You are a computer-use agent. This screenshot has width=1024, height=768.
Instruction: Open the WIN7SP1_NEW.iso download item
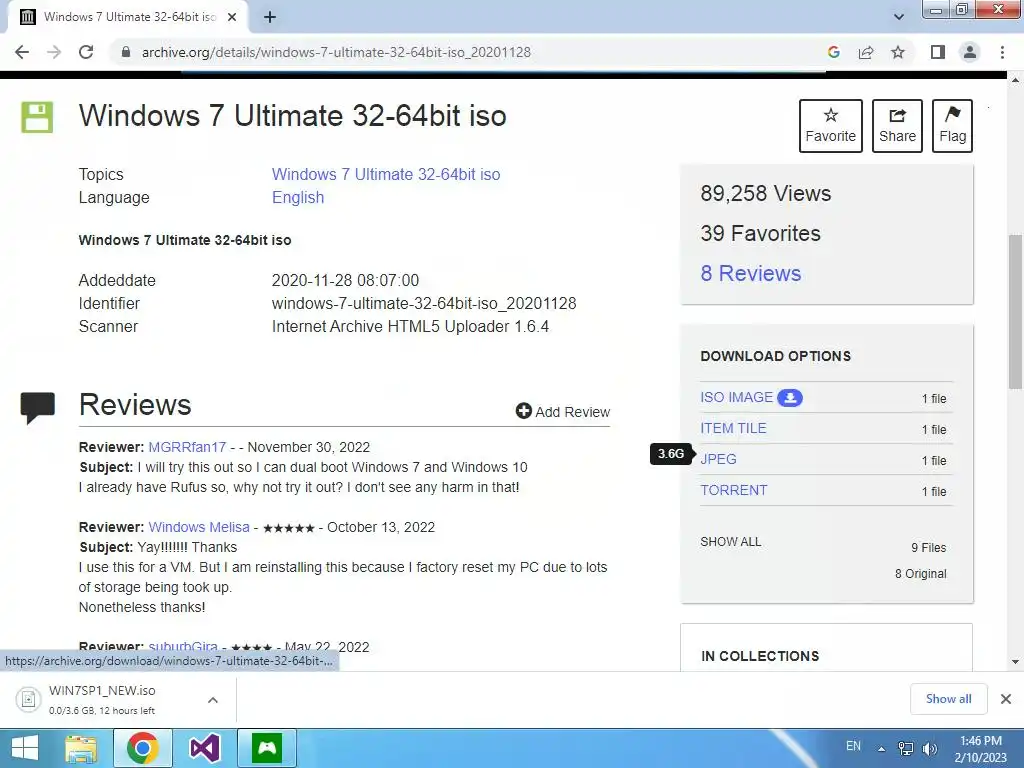coord(102,699)
